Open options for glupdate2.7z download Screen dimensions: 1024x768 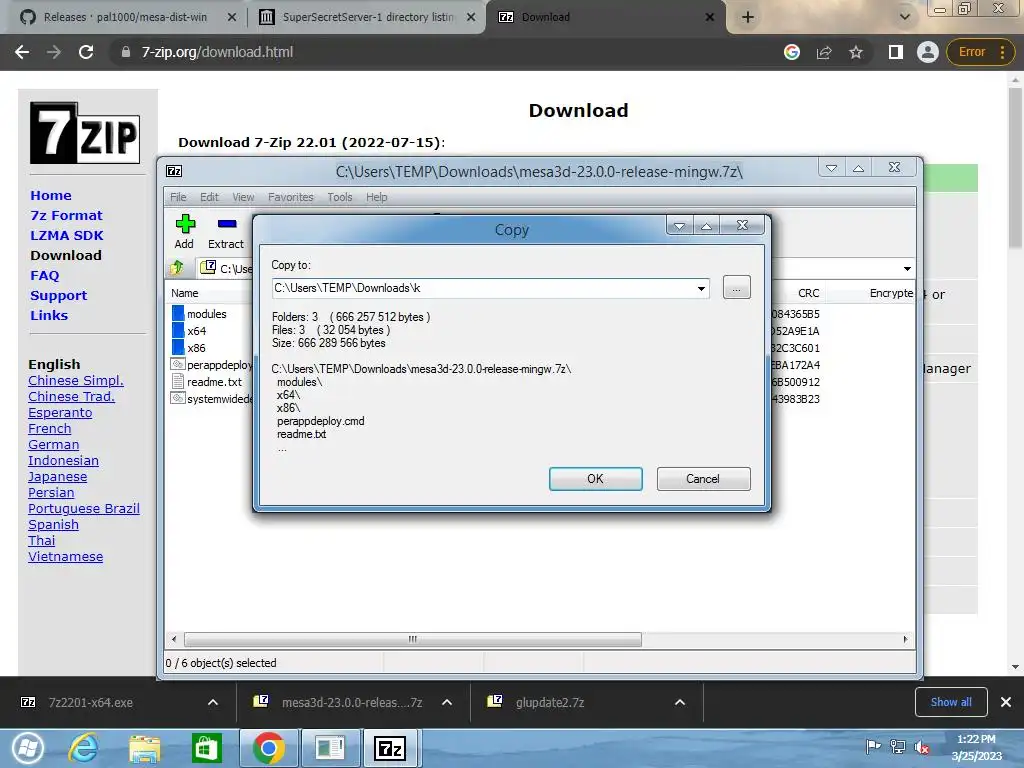tap(680, 702)
